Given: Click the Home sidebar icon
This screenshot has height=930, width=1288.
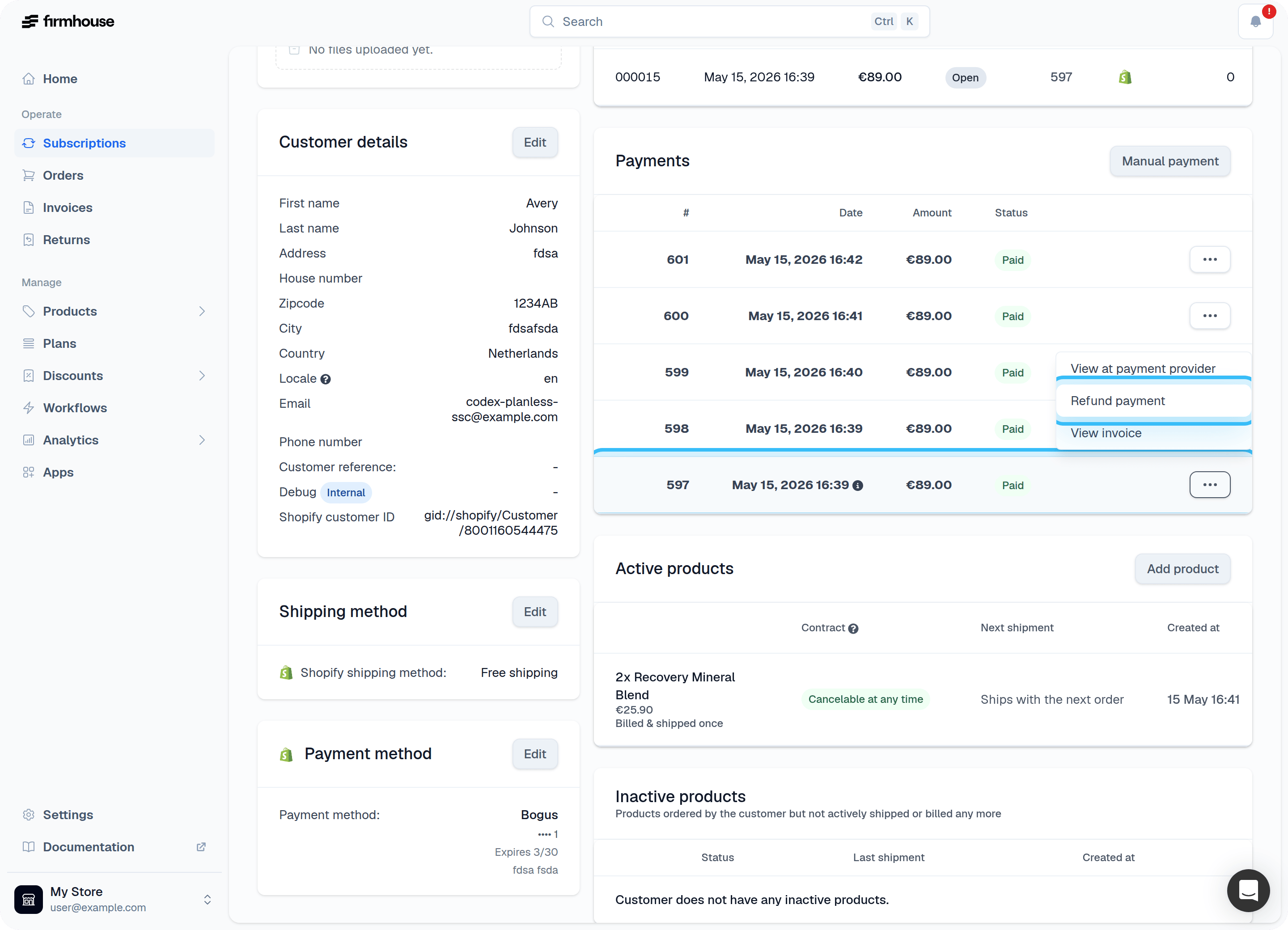Looking at the screenshot, I should click(28, 79).
